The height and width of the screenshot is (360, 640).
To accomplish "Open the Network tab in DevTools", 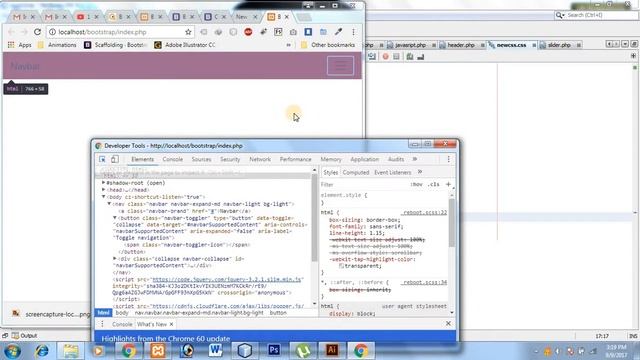I will (260, 159).
